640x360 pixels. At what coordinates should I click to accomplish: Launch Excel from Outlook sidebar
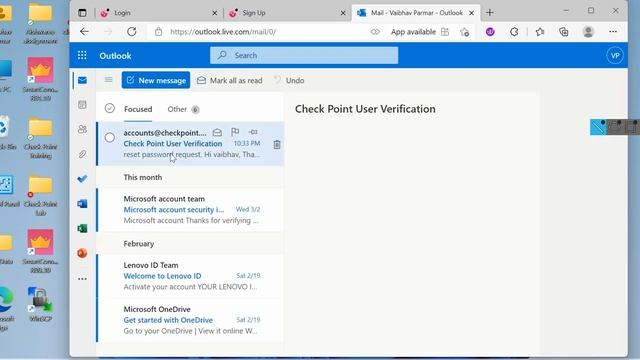82,228
